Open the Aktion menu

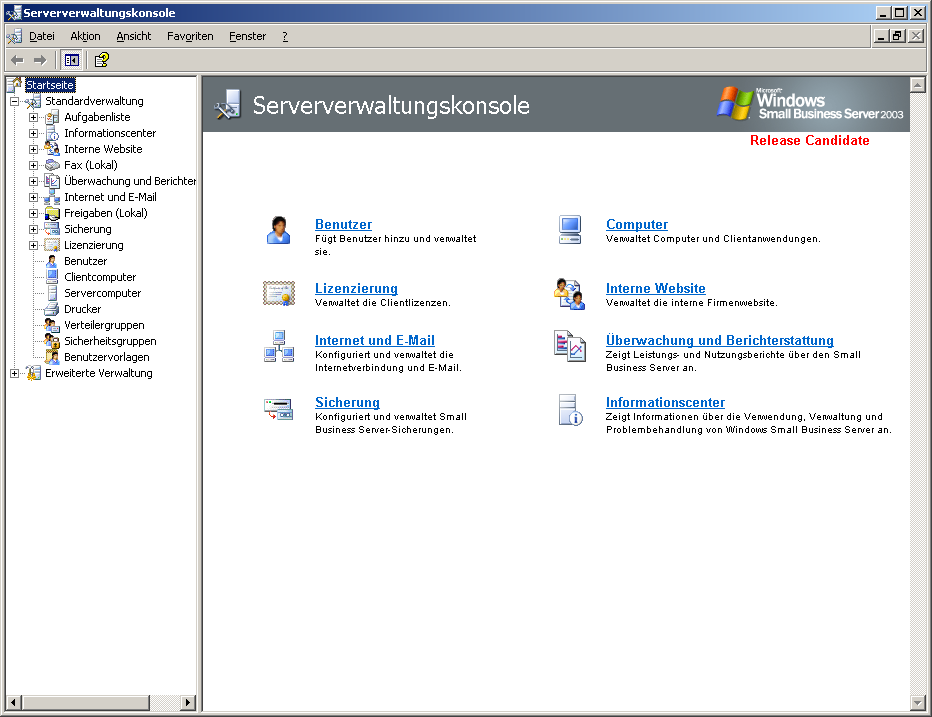coord(85,36)
